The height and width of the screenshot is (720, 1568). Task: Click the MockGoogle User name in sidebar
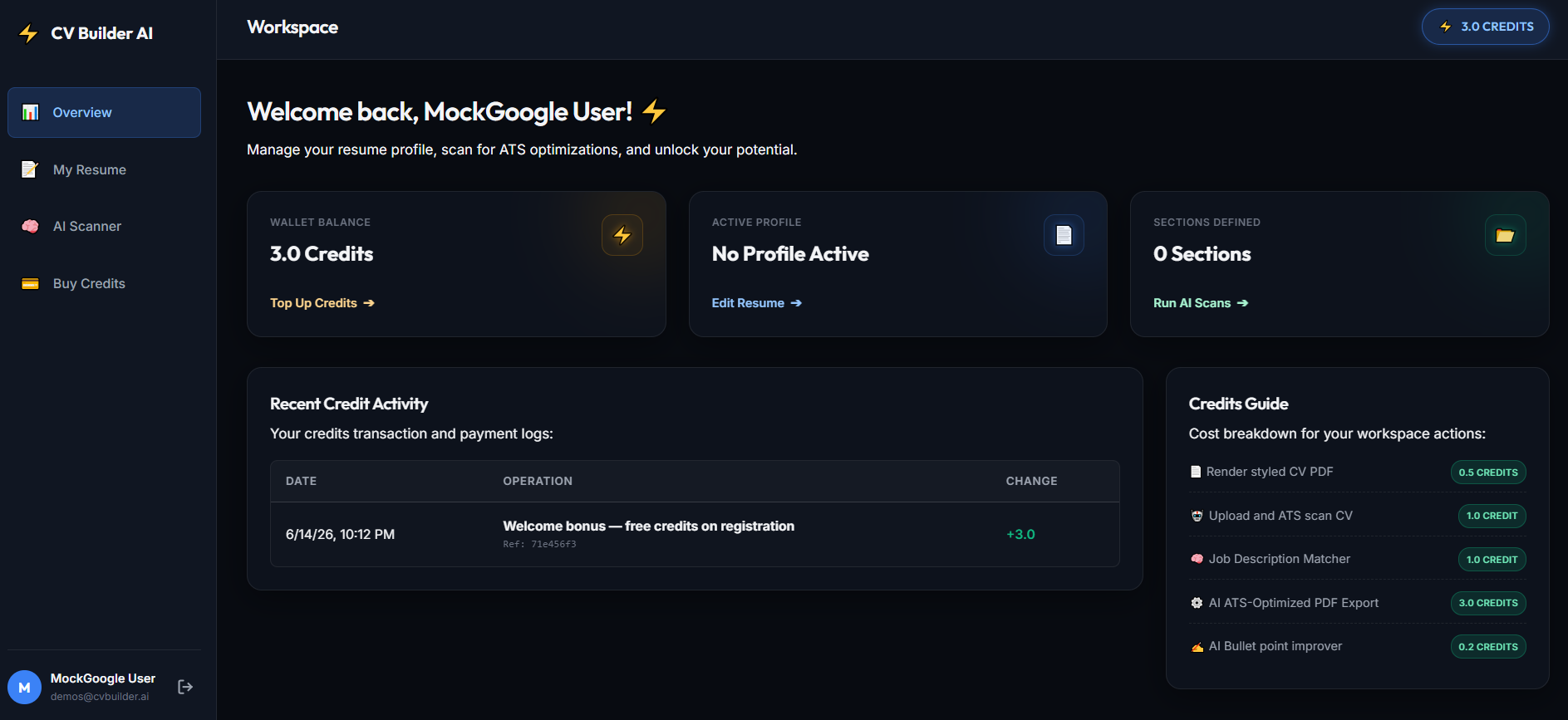pos(103,678)
